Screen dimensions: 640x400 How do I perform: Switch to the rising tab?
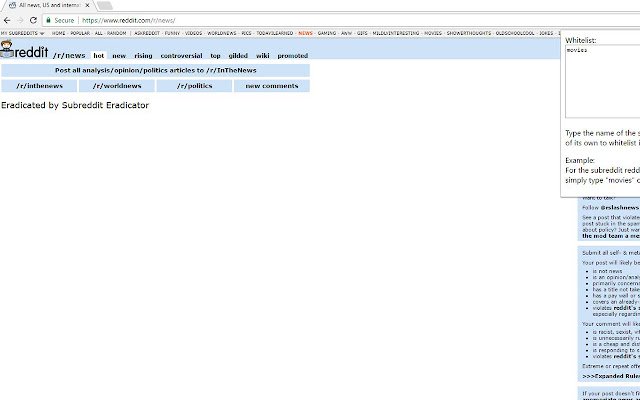pos(143,56)
